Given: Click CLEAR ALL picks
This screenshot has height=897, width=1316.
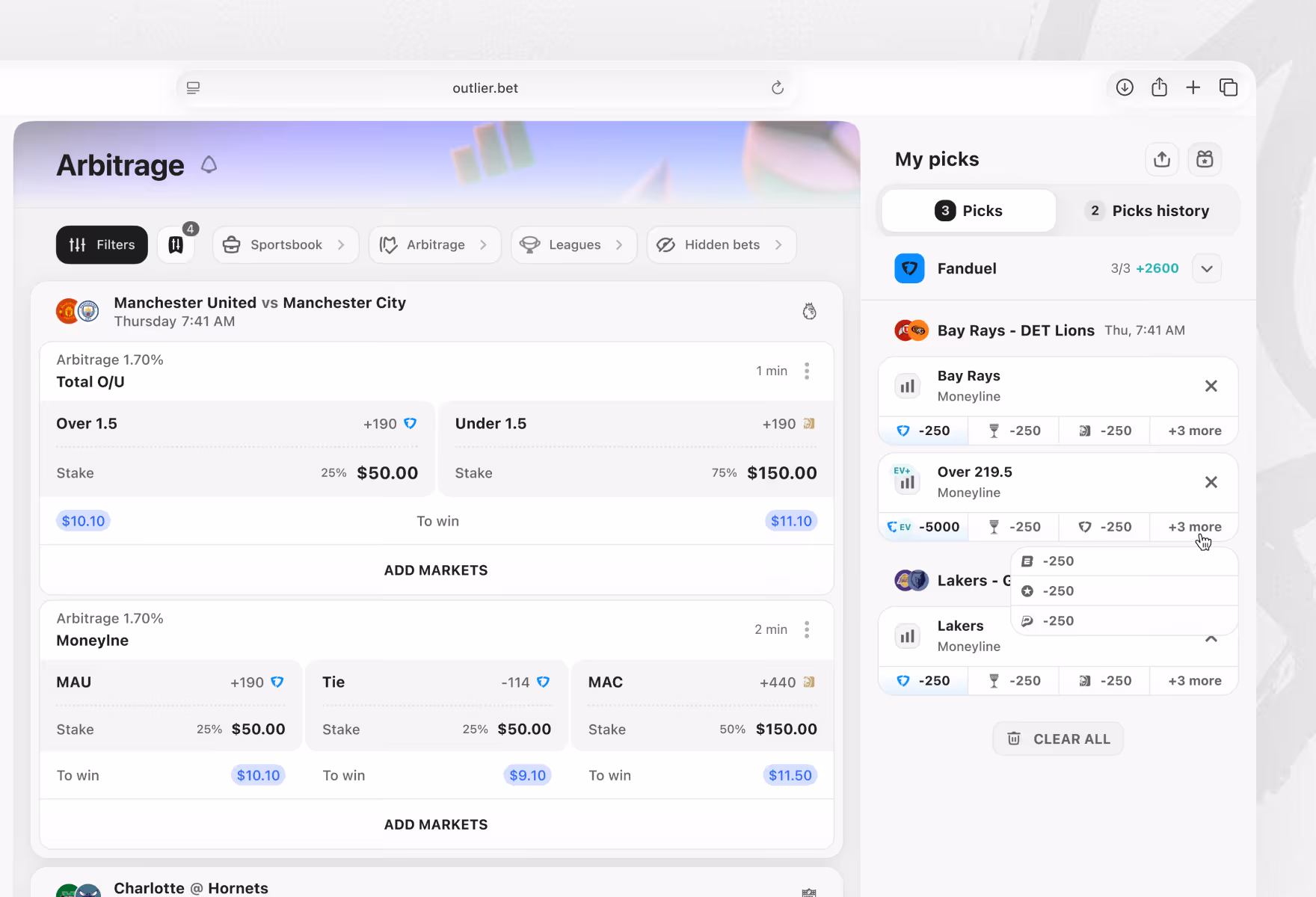Looking at the screenshot, I should pyautogui.click(x=1058, y=739).
